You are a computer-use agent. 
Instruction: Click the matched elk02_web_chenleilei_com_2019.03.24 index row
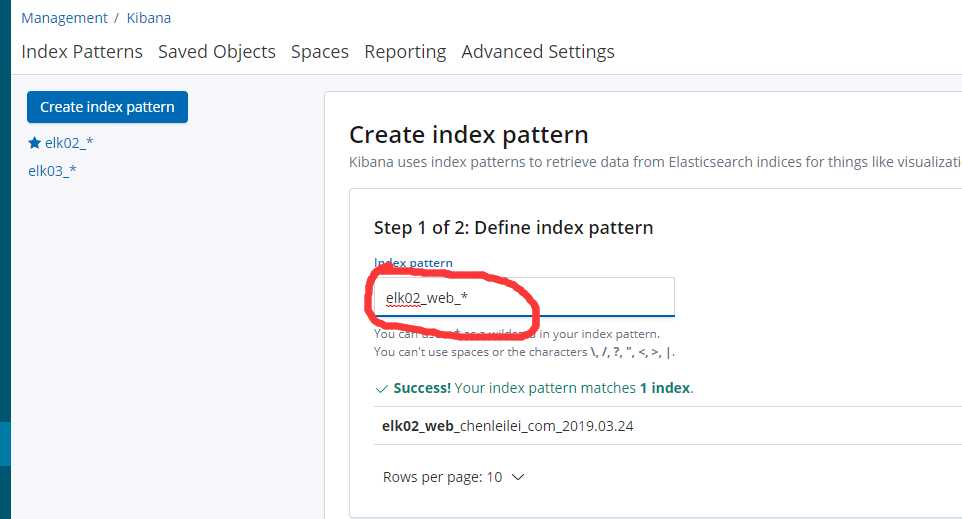tap(668, 426)
